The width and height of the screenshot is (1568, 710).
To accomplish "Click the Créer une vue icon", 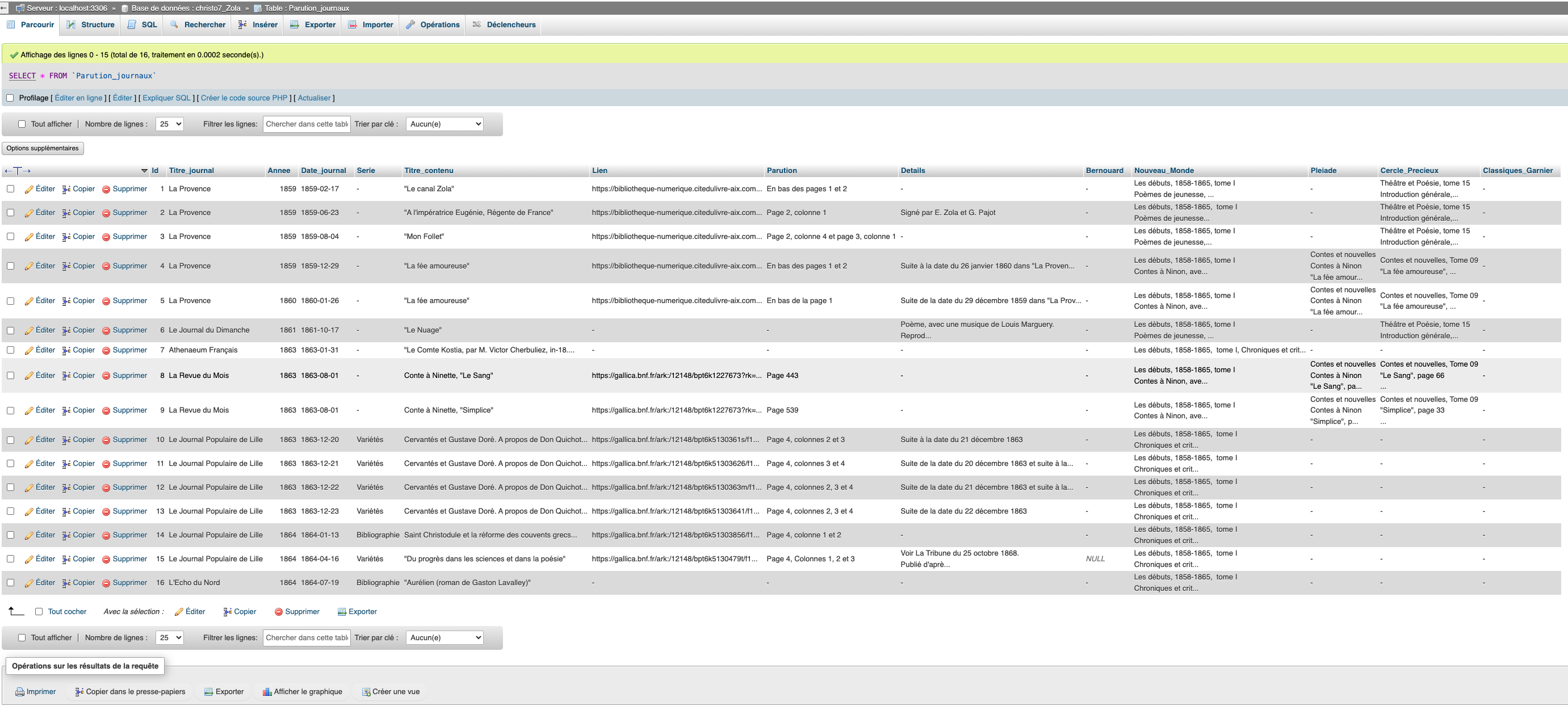I will pos(366,692).
